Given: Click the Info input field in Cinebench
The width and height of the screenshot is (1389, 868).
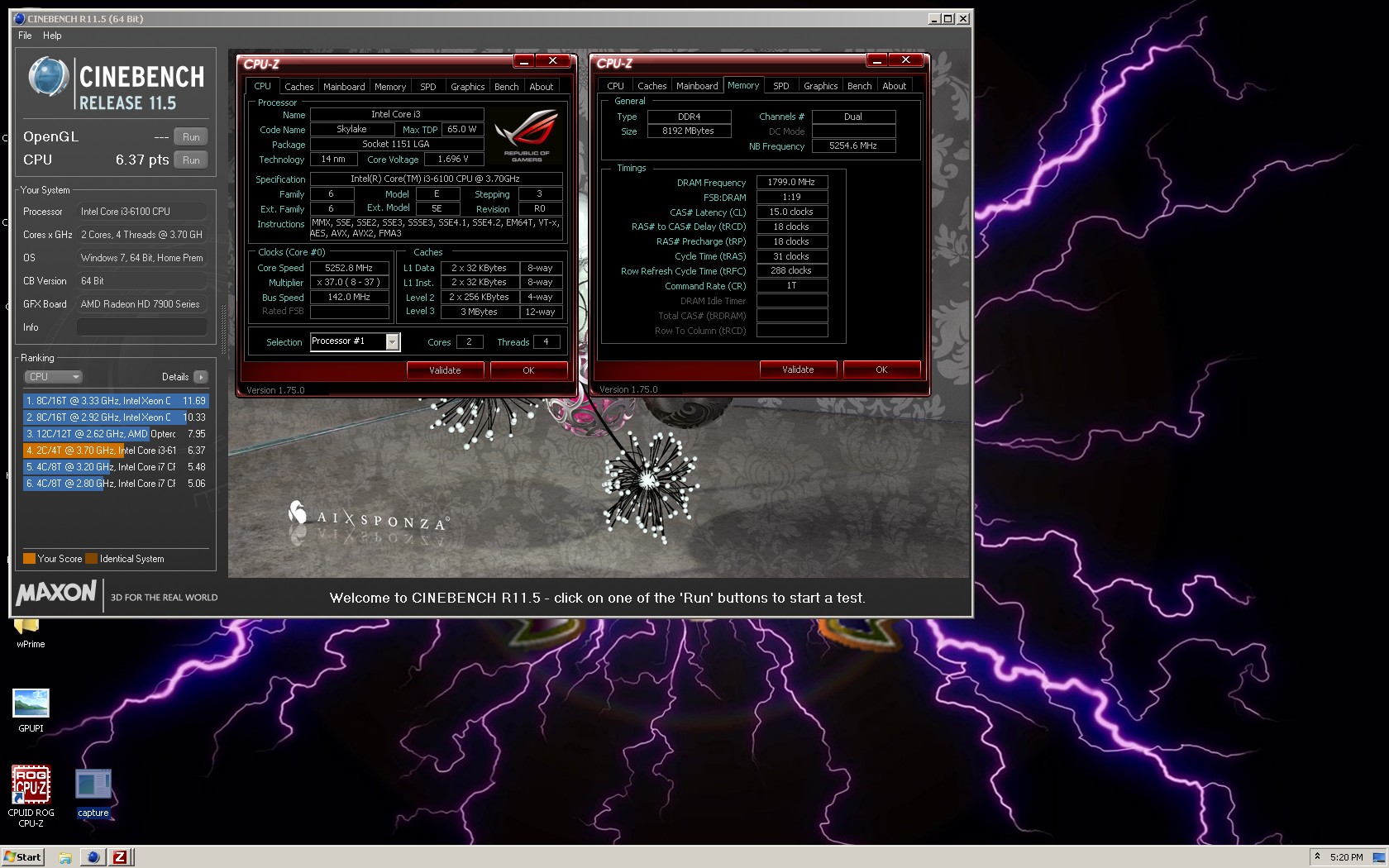Looking at the screenshot, I should pyautogui.click(x=142, y=327).
